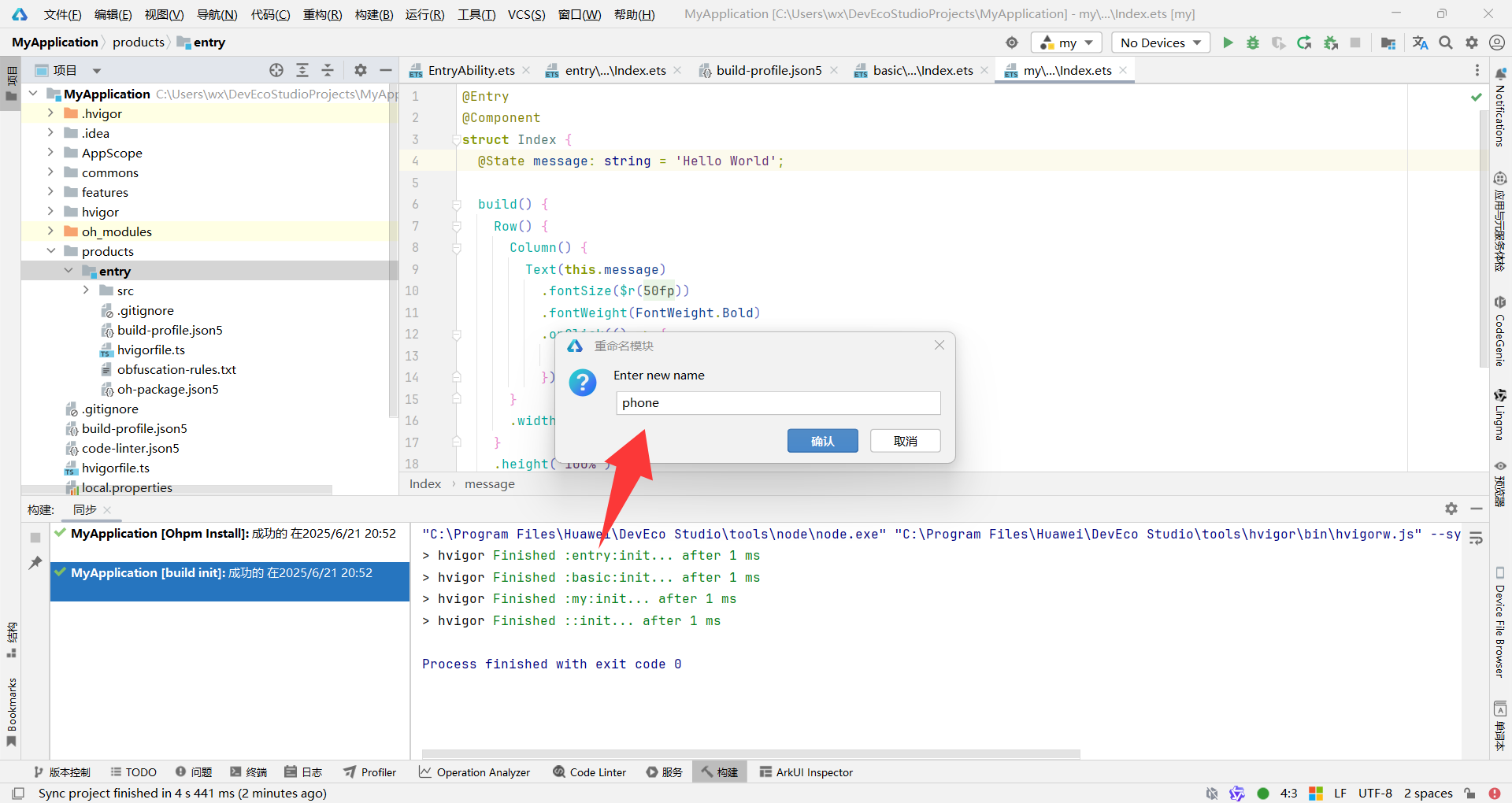The image size is (1512, 803).
Task: Click the Lingma status bar icon
Action: click(1237, 794)
